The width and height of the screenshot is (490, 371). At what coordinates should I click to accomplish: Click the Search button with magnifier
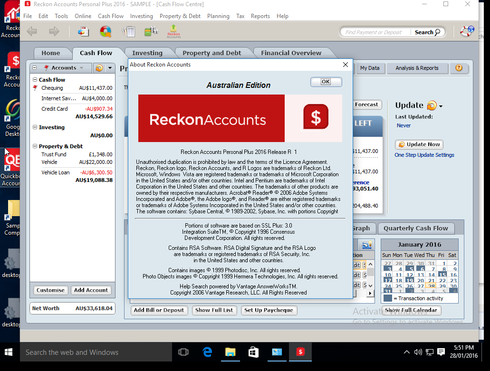click(x=427, y=32)
